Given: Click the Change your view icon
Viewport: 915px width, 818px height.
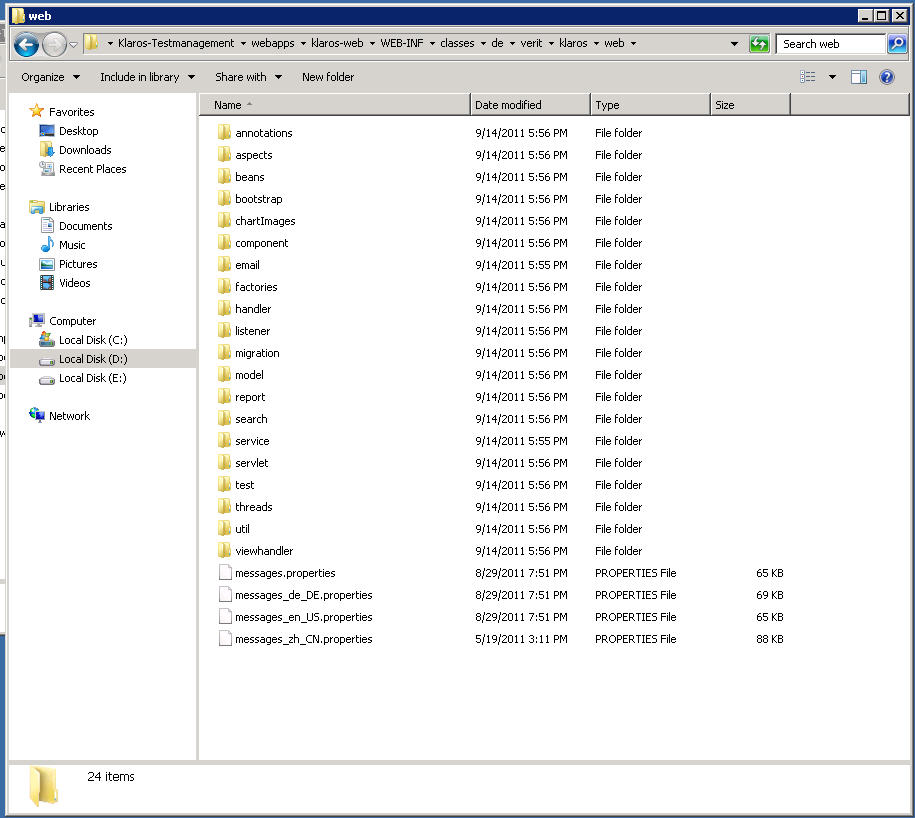Looking at the screenshot, I should [x=808, y=77].
